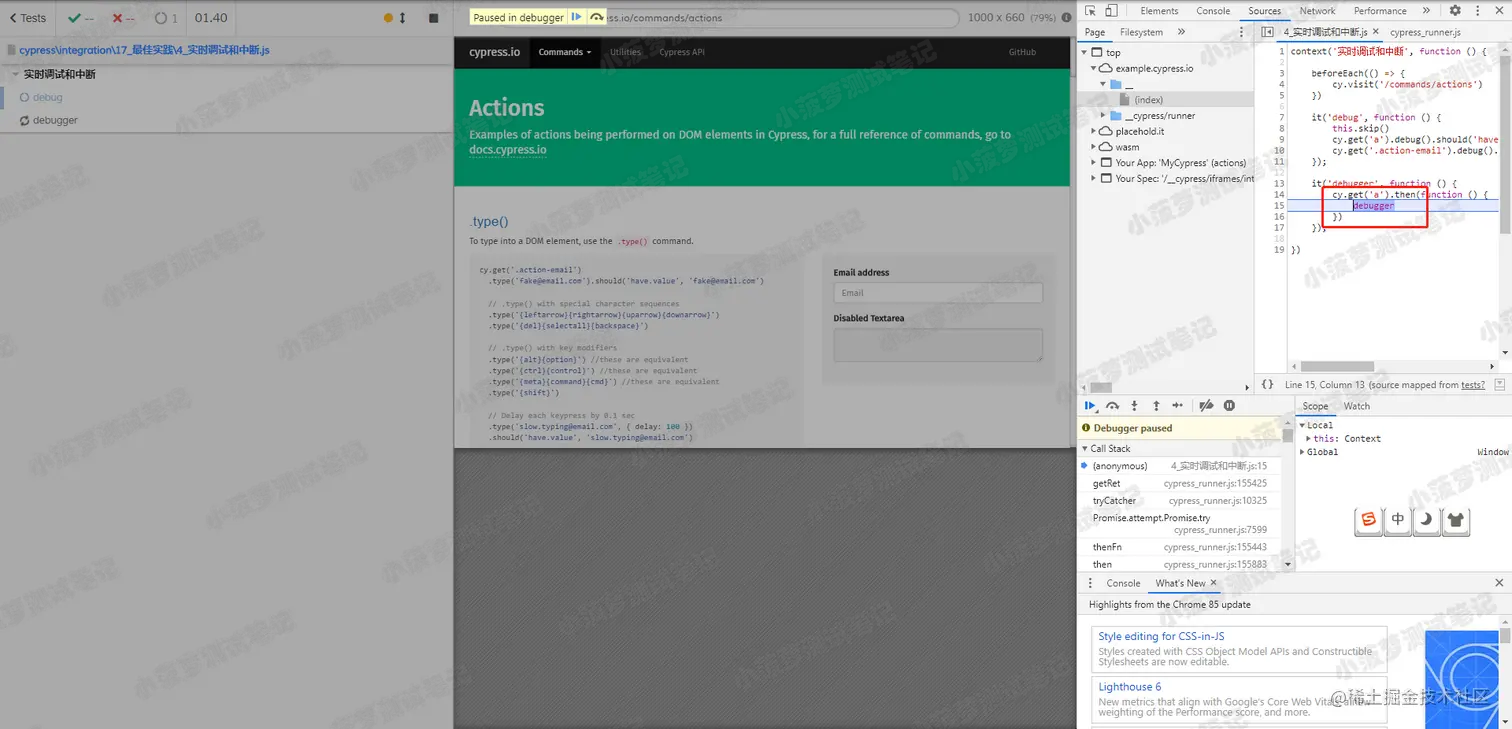Click the Email input field
The height and width of the screenshot is (729, 1512).
pos(938,293)
